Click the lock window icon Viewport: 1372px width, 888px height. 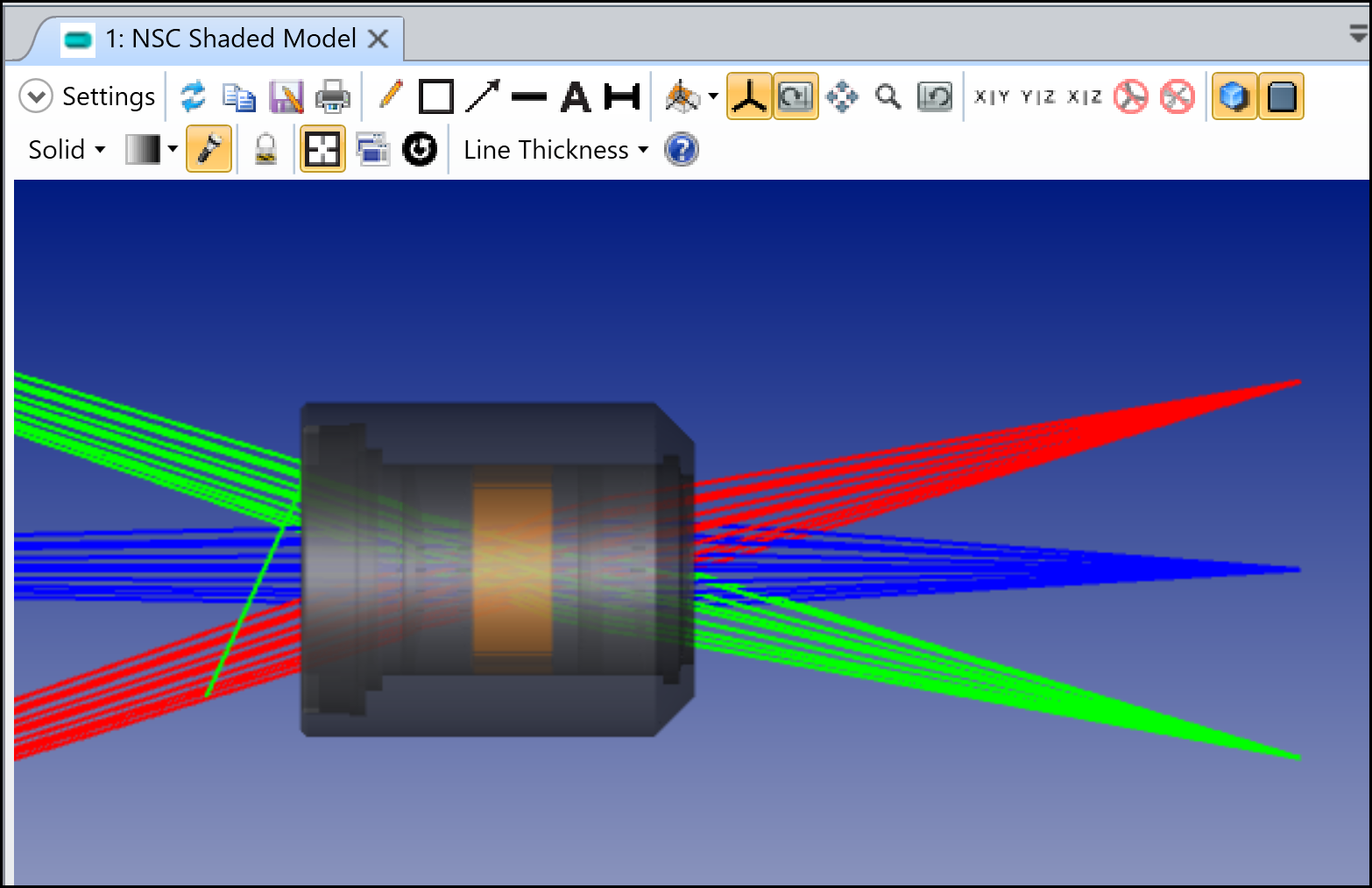[x=265, y=149]
